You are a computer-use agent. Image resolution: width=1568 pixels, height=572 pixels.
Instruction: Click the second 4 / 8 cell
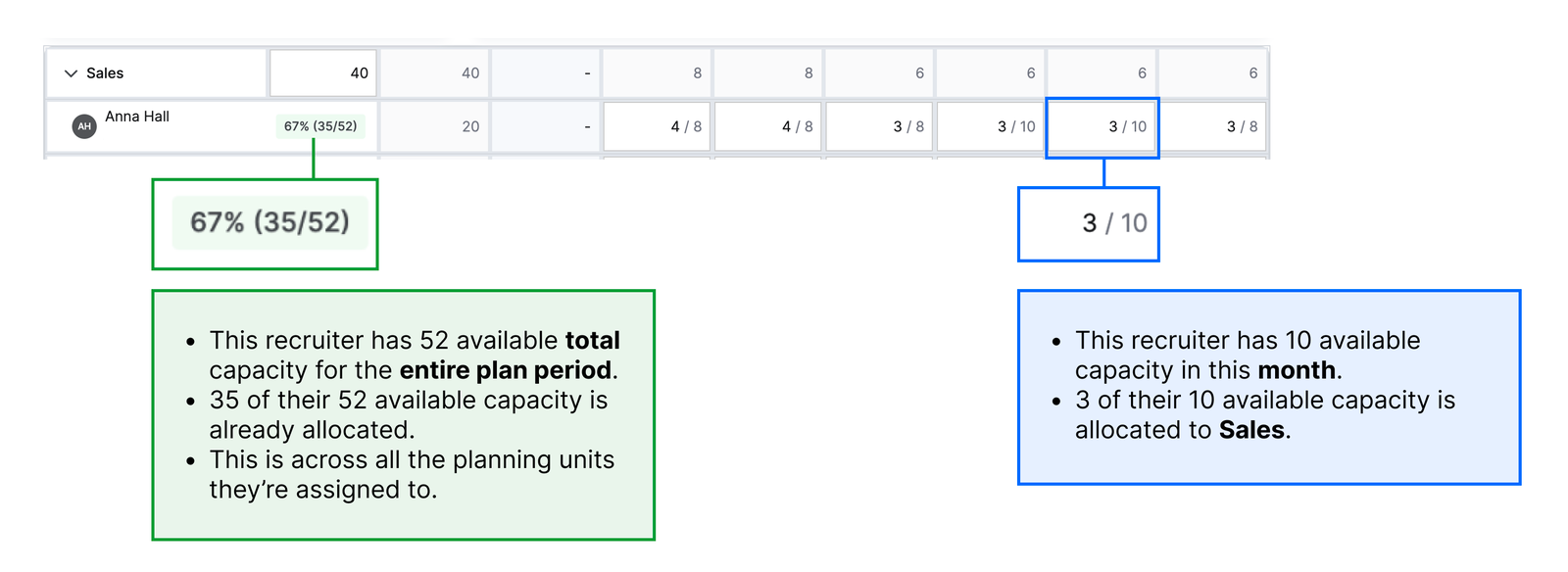[x=768, y=126]
